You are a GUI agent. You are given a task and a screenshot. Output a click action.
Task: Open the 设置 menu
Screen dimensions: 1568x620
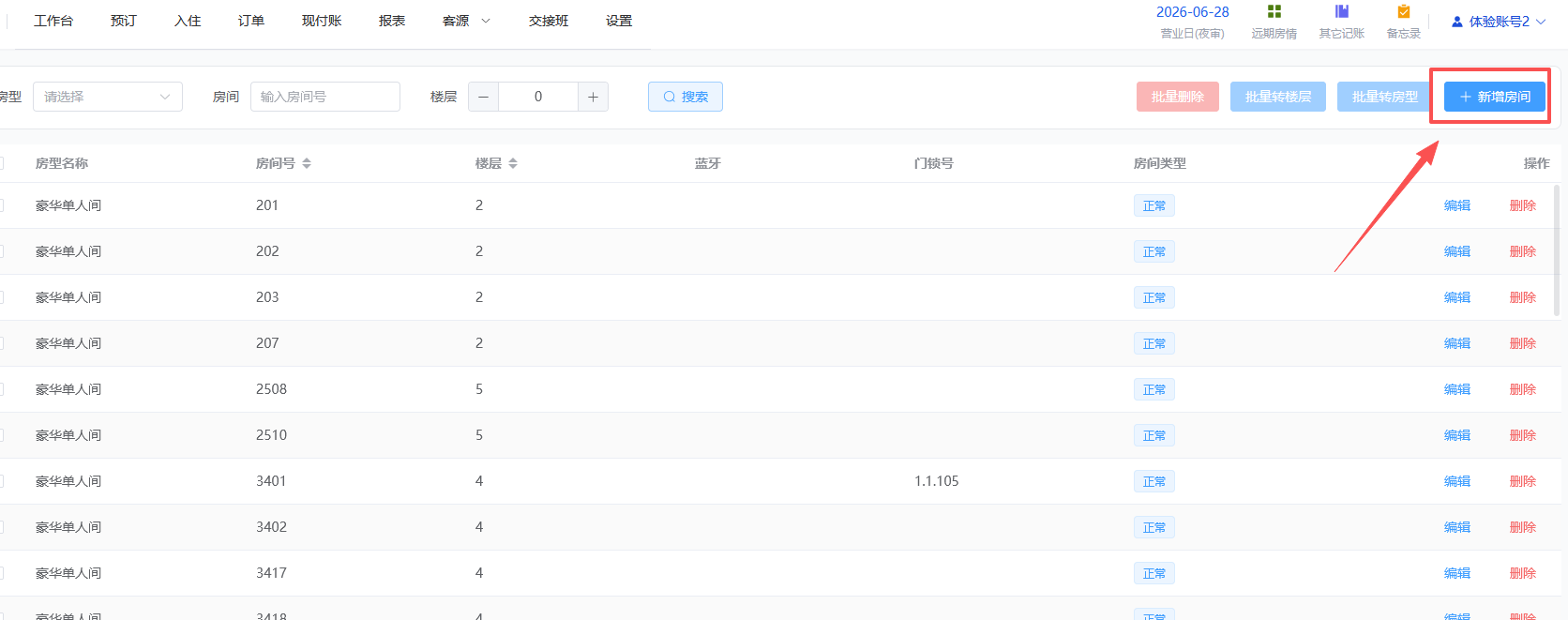click(x=619, y=21)
